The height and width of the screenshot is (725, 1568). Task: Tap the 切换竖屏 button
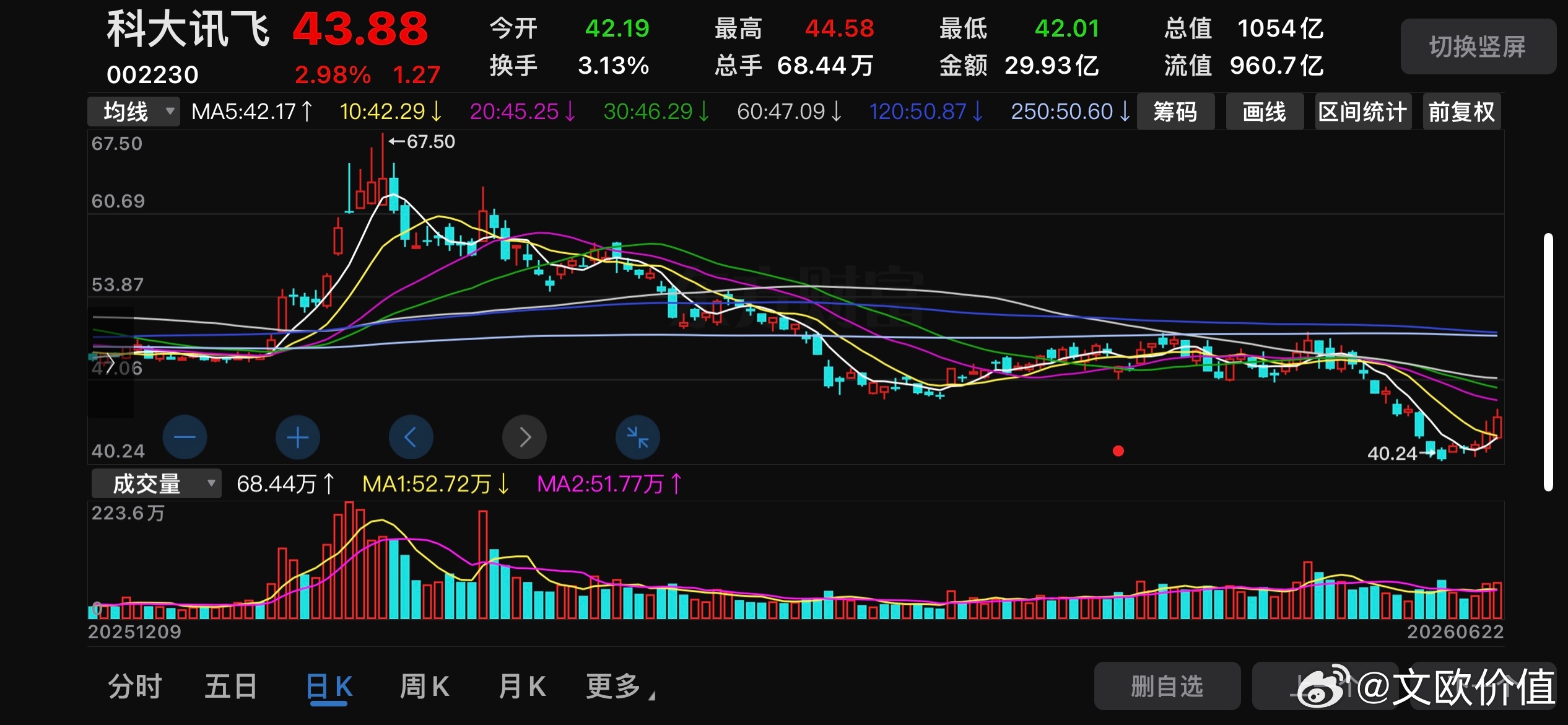[1478, 47]
